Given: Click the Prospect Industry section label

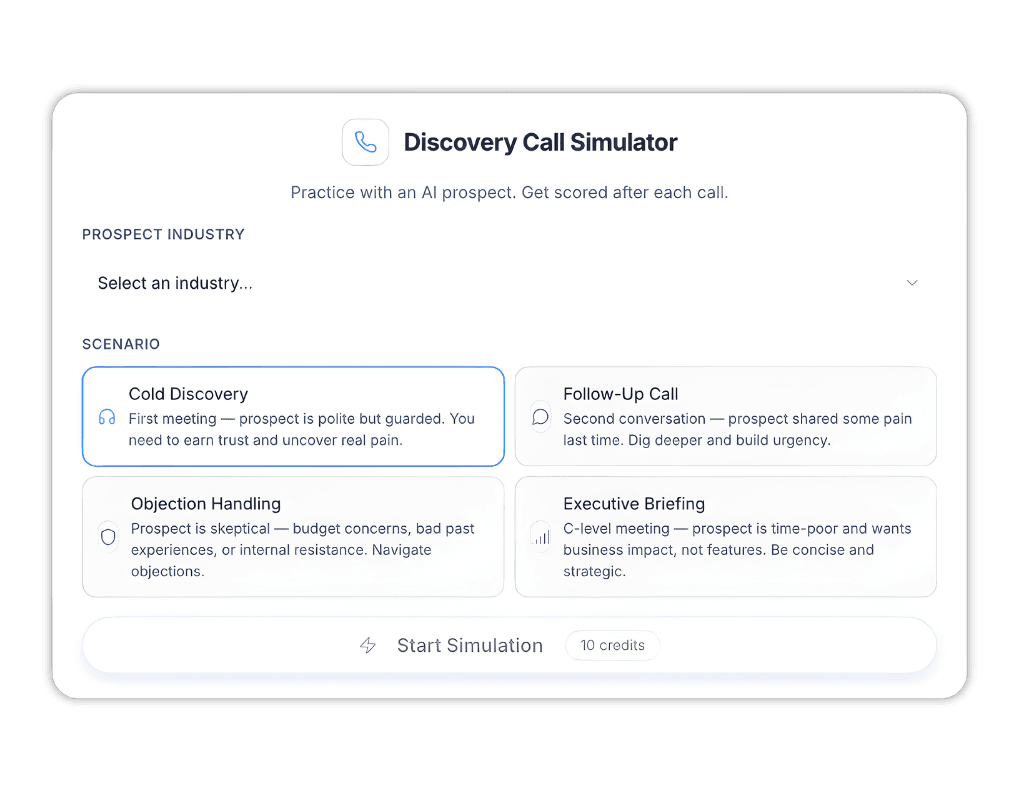Looking at the screenshot, I should tap(163, 234).
